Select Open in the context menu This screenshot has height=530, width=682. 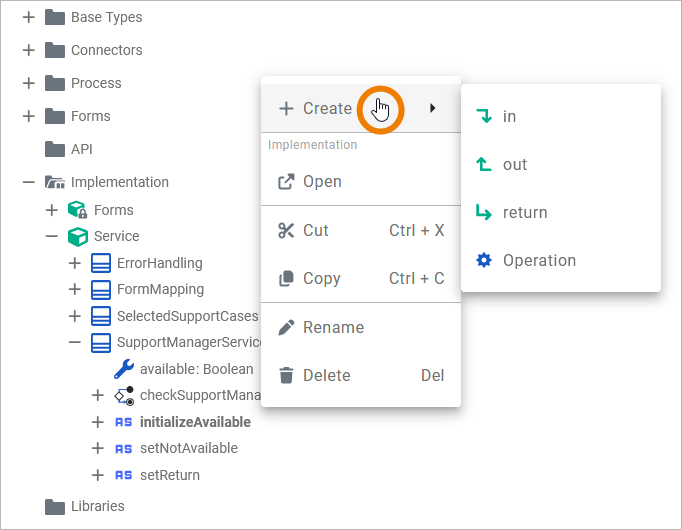(x=322, y=181)
